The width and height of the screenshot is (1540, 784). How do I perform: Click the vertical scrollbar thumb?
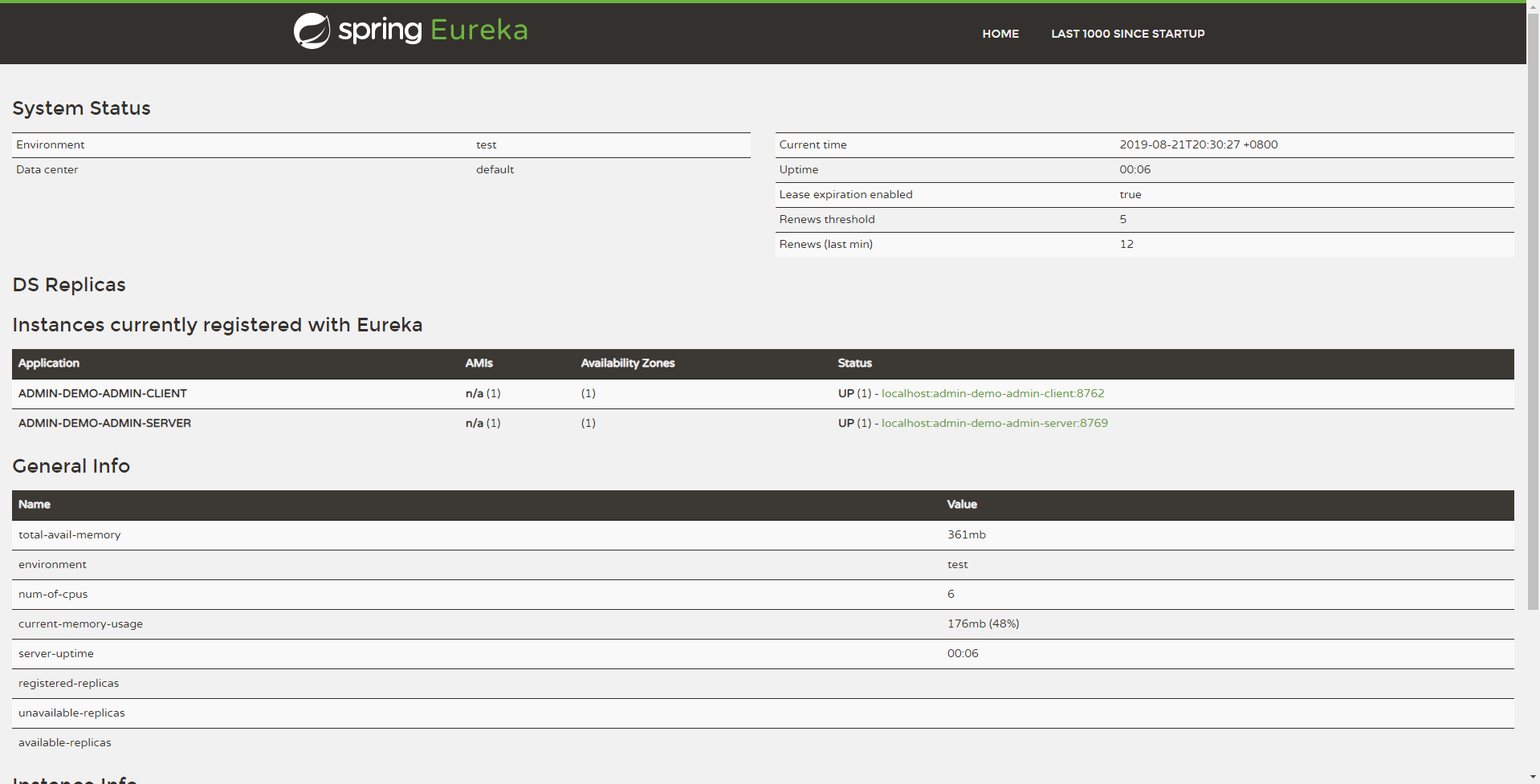[1533, 311]
